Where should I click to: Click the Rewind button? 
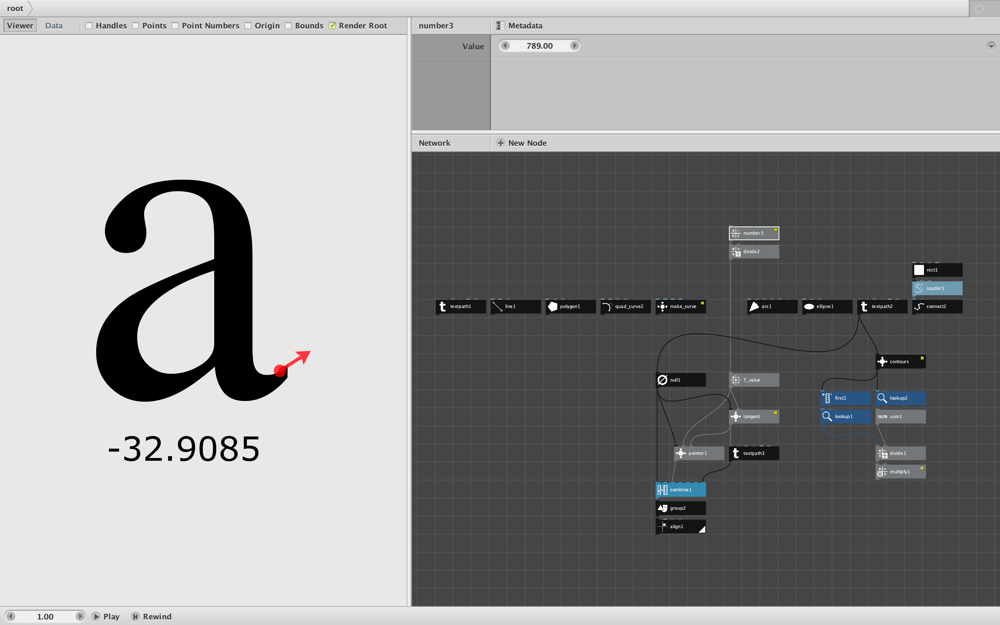(151, 617)
